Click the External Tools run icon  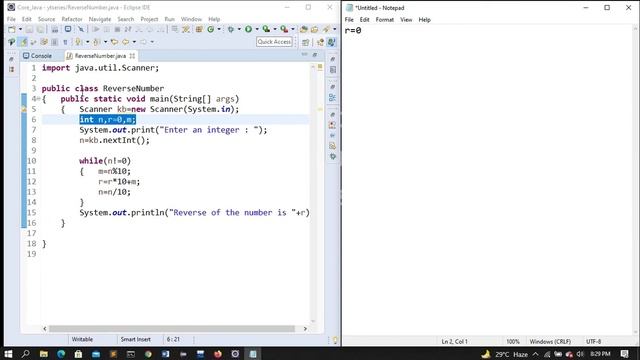284,29
